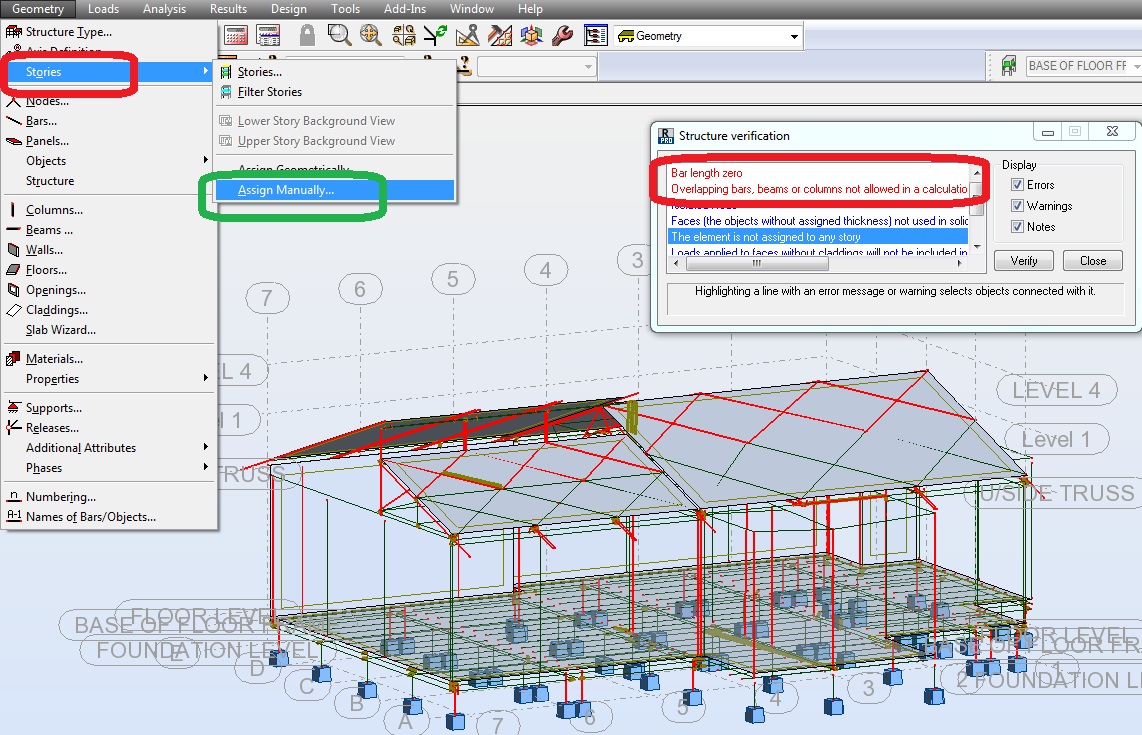
Task: Click the Zoom All magnifier with arrows
Action: coord(371,35)
